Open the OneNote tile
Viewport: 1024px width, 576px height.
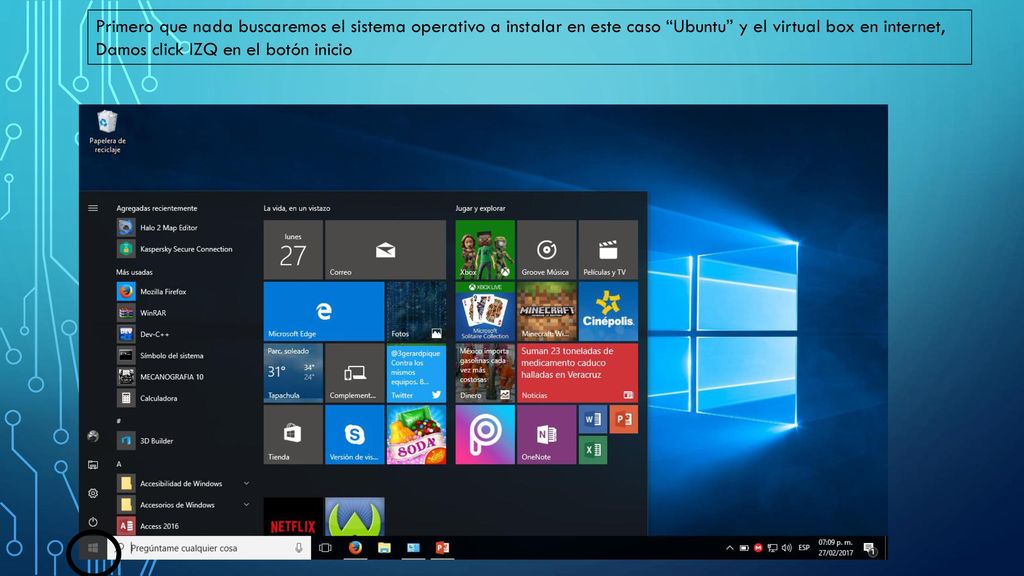547,434
